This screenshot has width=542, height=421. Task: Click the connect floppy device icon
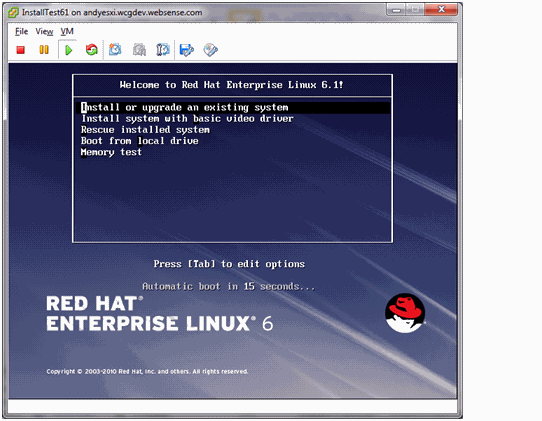point(187,50)
